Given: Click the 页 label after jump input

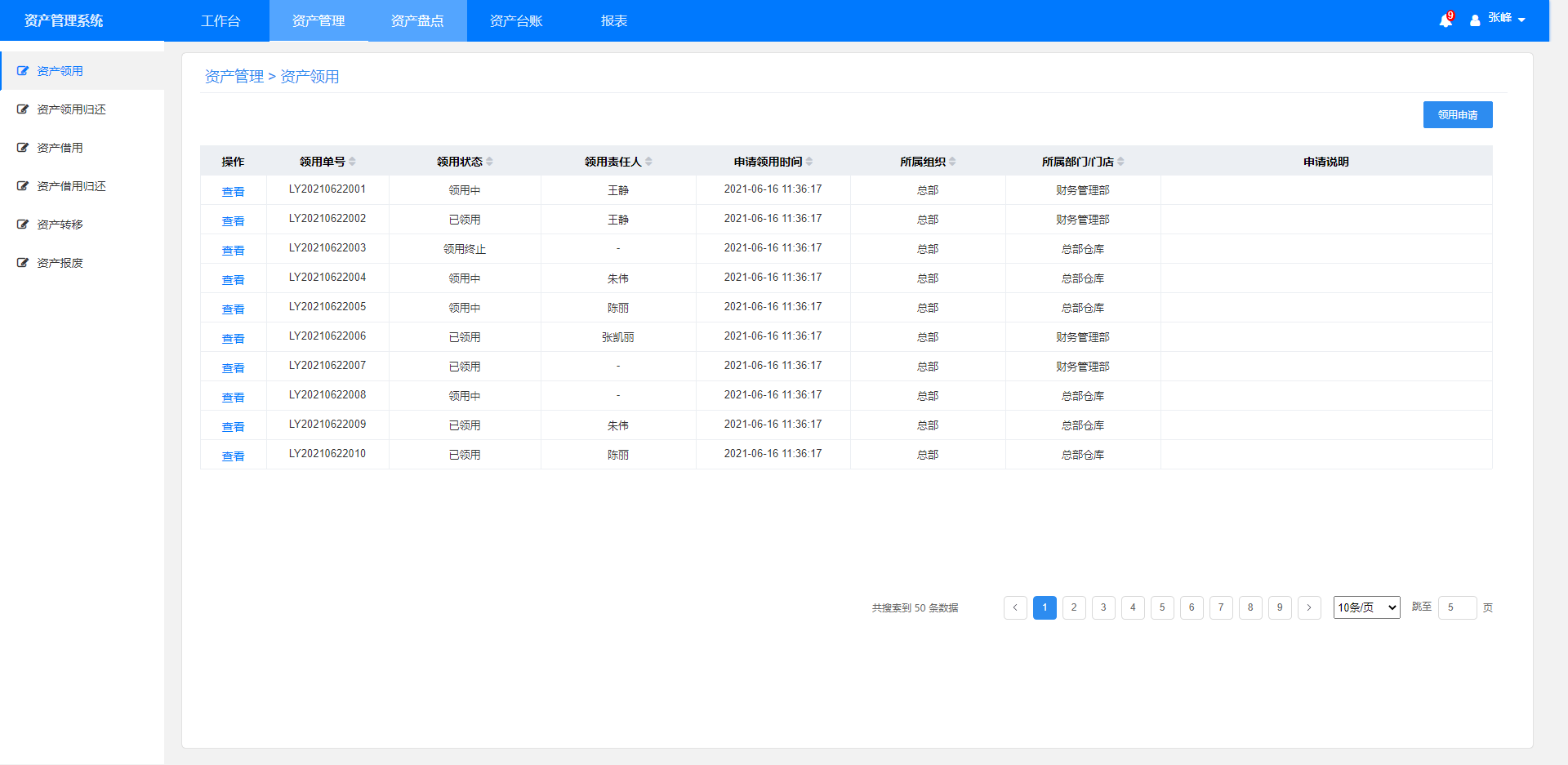Looking at the screenshot, I should 1488,607.
